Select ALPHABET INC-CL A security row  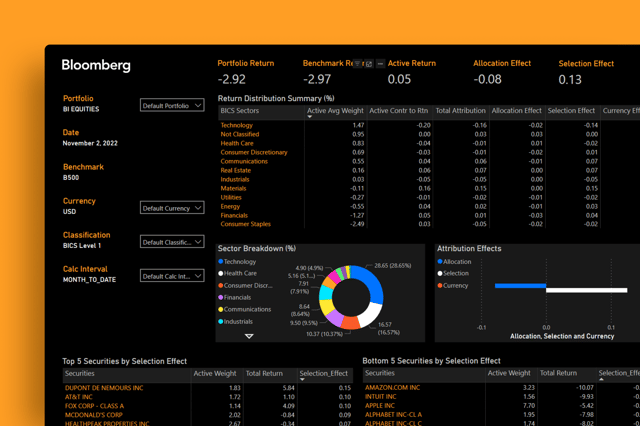[x=501, y=414]
